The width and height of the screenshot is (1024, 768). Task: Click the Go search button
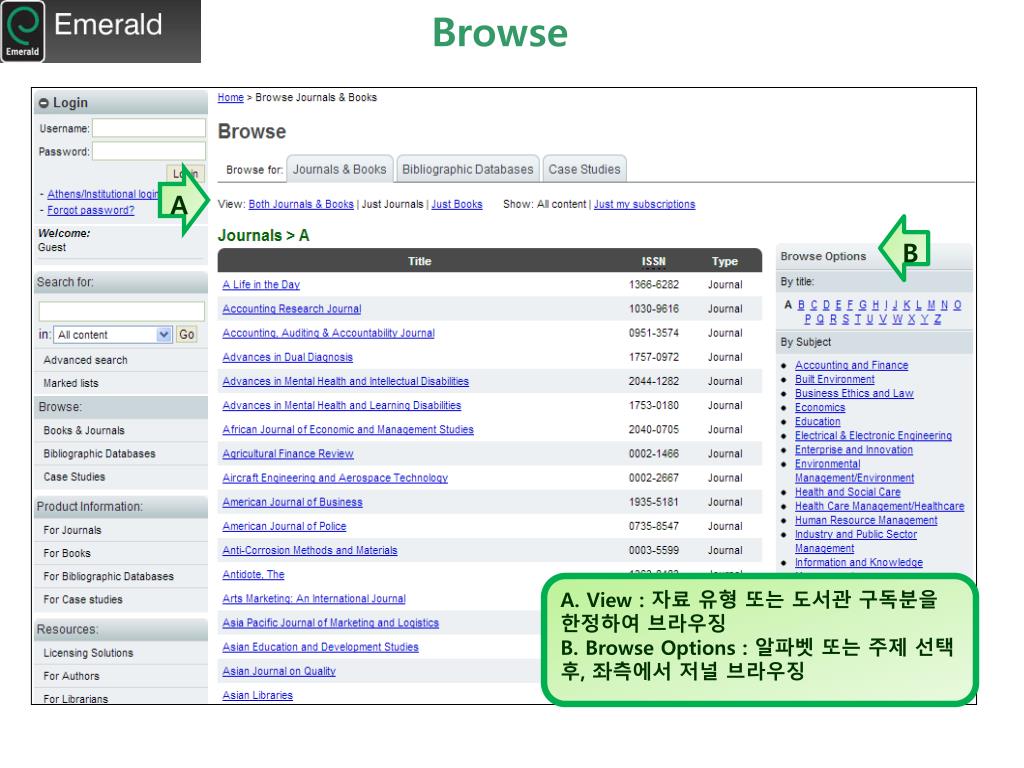pyautogui.click(x=187, y=334)
